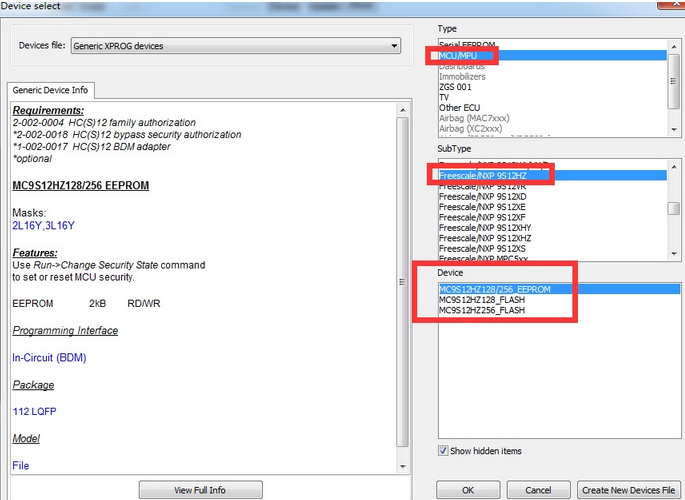Click the Cancel button
Image resolution: width=685 pixels, height=500 pixels.
538,490
